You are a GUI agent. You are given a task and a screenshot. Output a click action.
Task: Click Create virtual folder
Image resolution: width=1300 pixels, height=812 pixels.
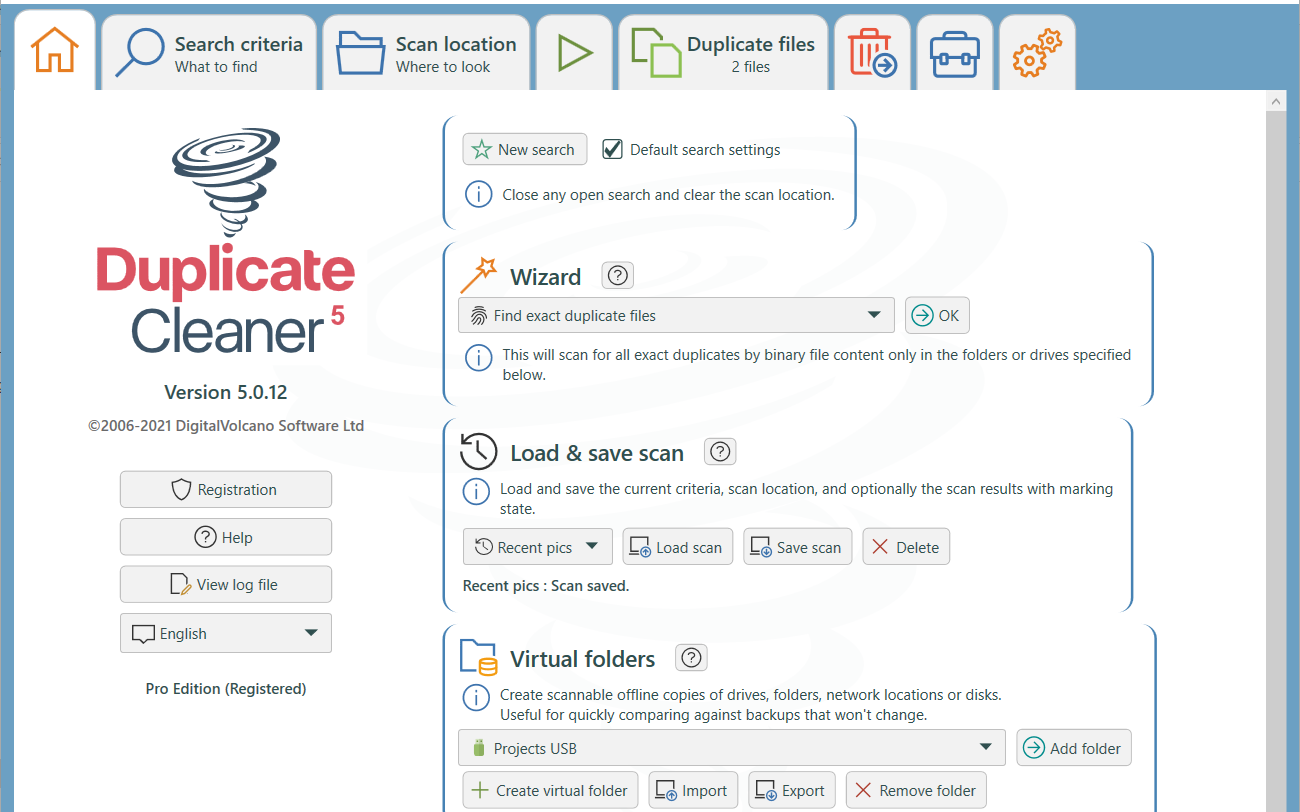click(551, 790)
